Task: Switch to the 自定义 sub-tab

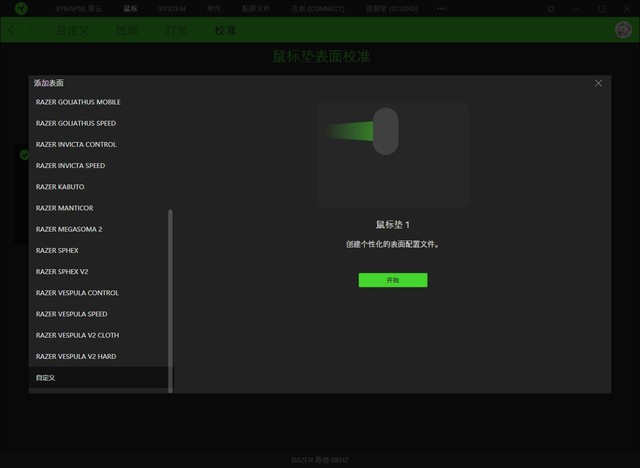Action: (x=72, y=30)
